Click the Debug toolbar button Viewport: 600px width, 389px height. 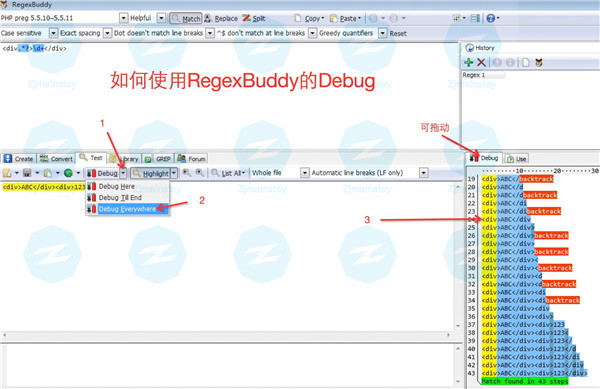pyautogui.click(x=102, y=173)
